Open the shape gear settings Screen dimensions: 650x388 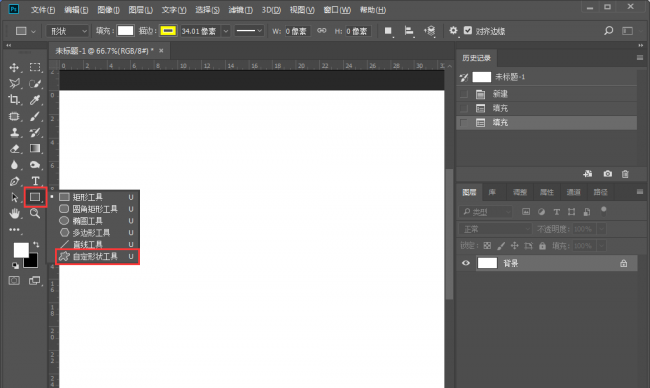(453, 31)
